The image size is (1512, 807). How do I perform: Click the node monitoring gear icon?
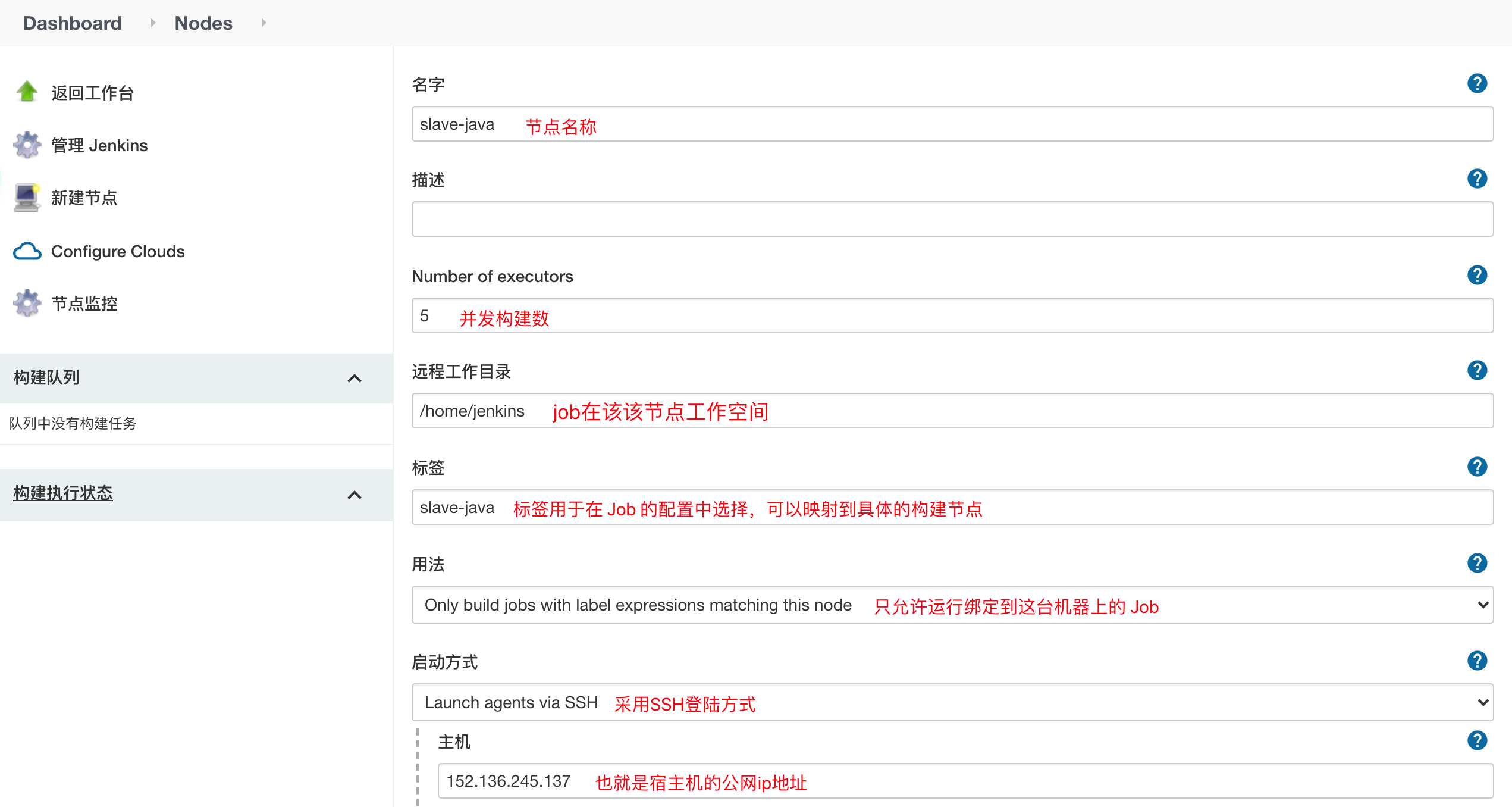pos(27,304)
